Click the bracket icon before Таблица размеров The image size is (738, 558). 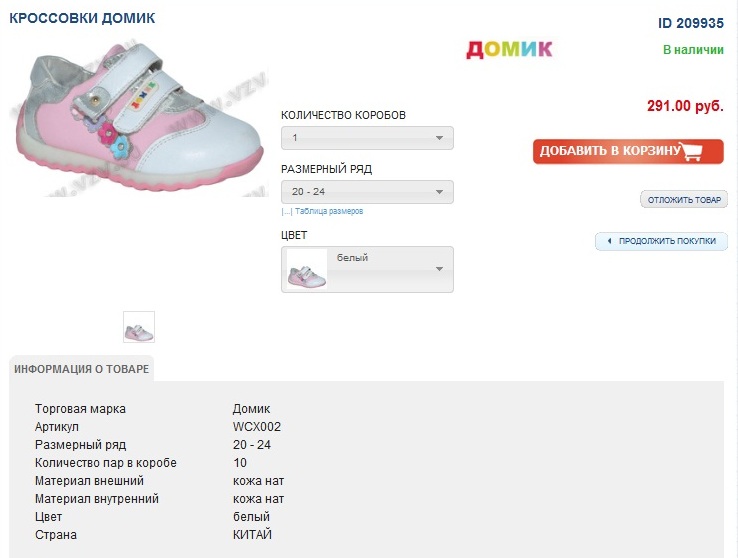click(286, 212)
